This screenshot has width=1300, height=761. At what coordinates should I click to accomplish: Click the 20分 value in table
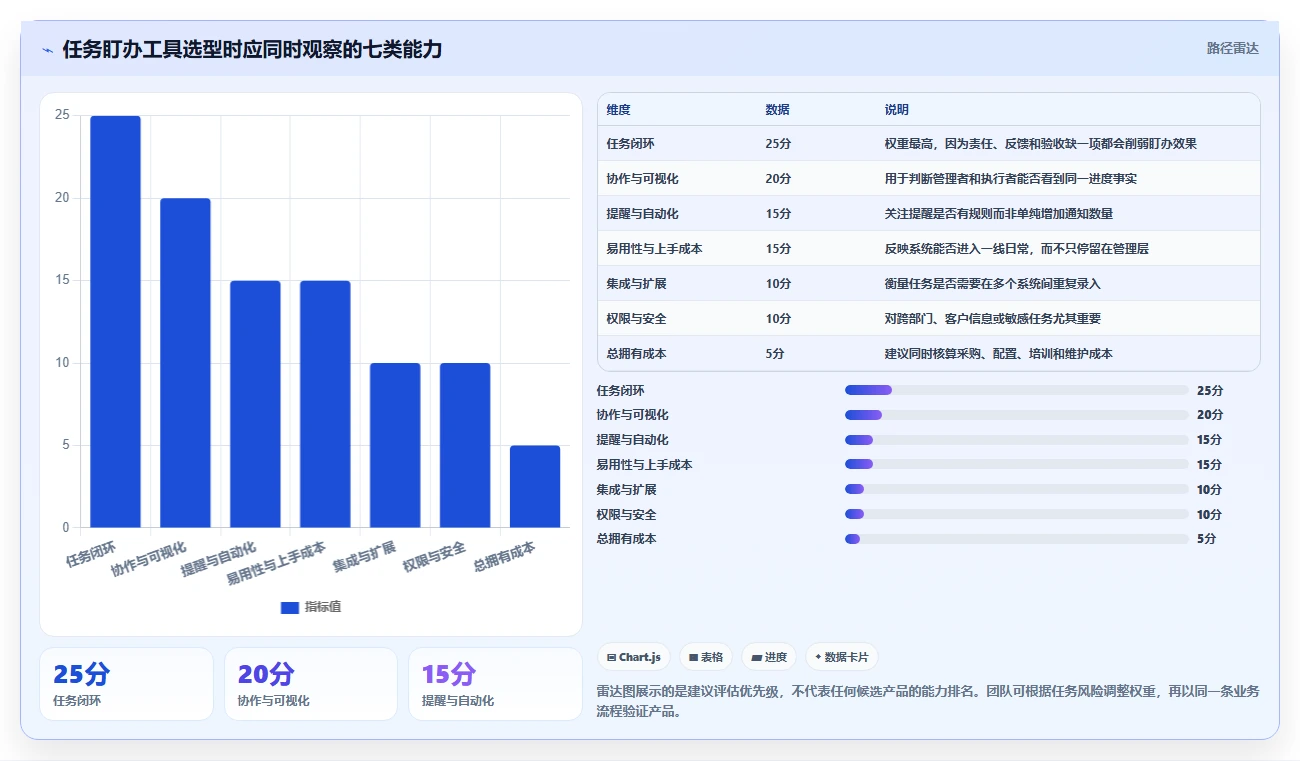click(778, 179)
